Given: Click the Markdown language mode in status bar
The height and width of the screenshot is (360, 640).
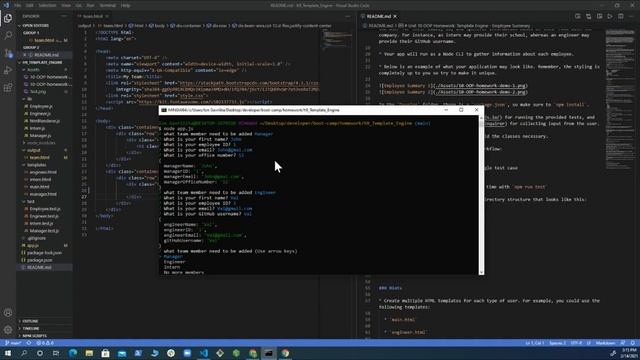Looking at the screenshot, I should (605, 343).
